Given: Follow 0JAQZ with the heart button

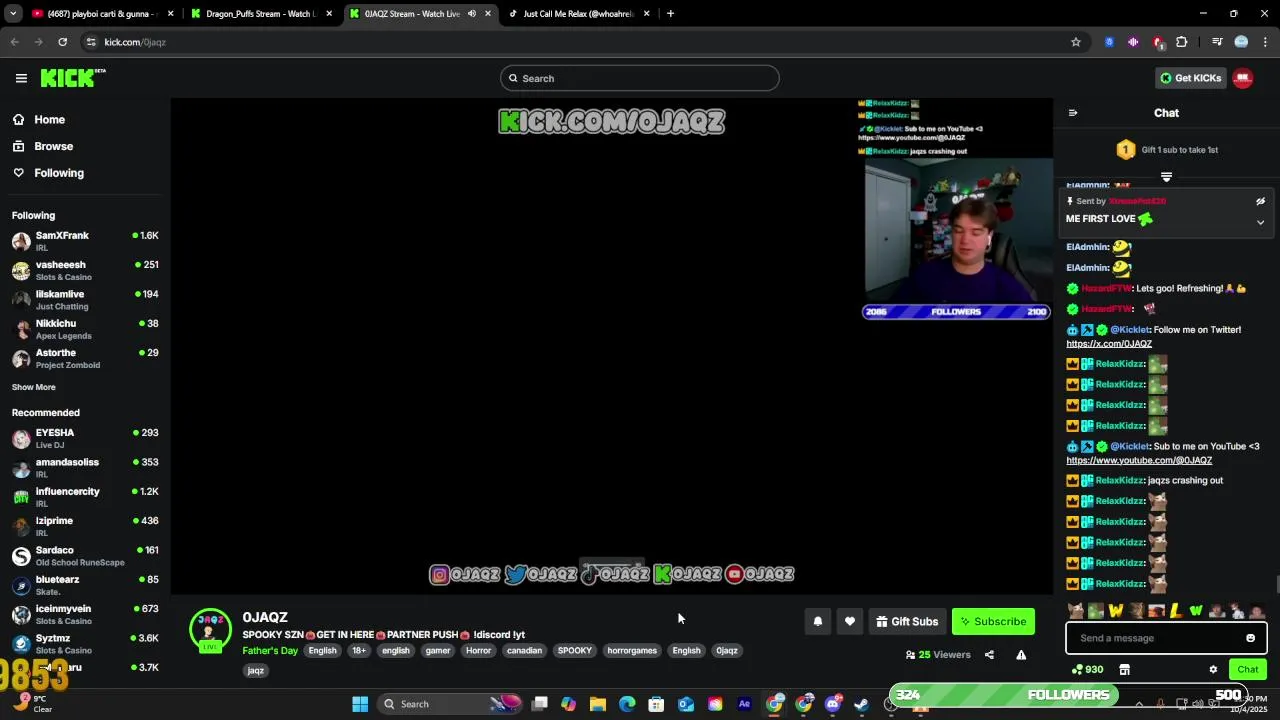Looking at the screenshot, I should pyautogui.click(x=849, y=622).
